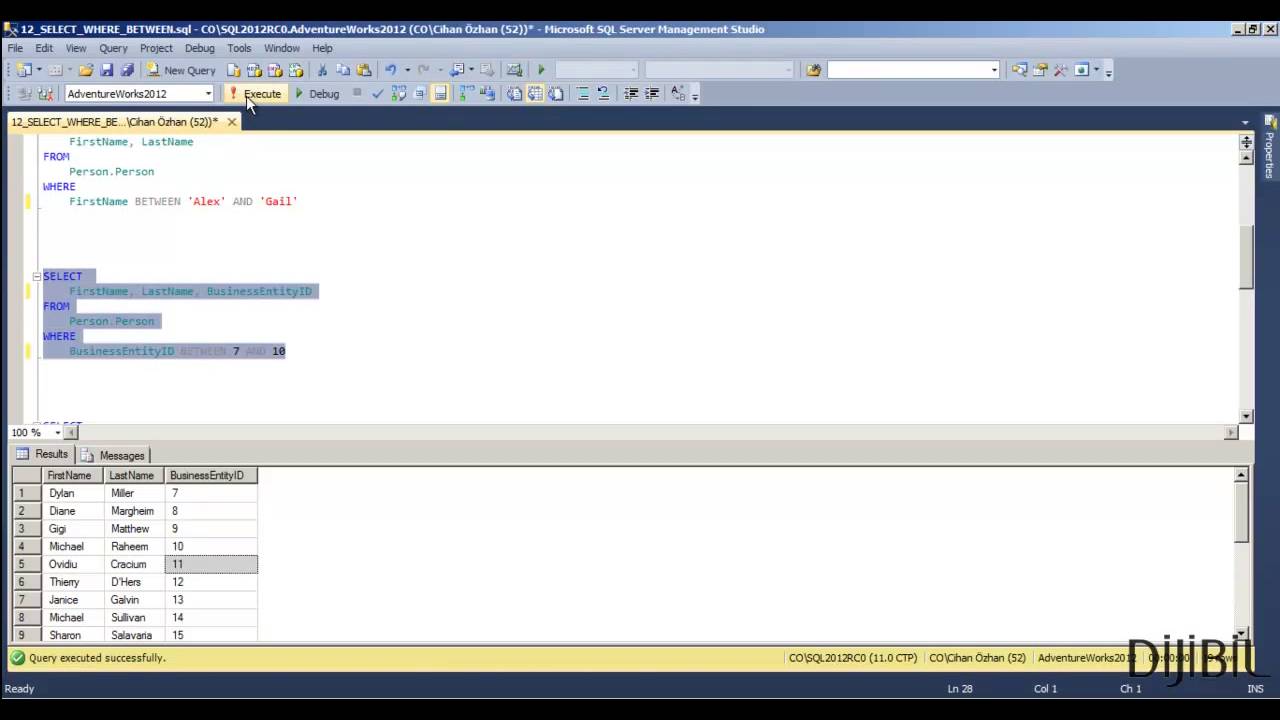Click the FirstName column header
Viewport: 1280px width, 720px height.
pyautogui.click(x=73, y=475)
